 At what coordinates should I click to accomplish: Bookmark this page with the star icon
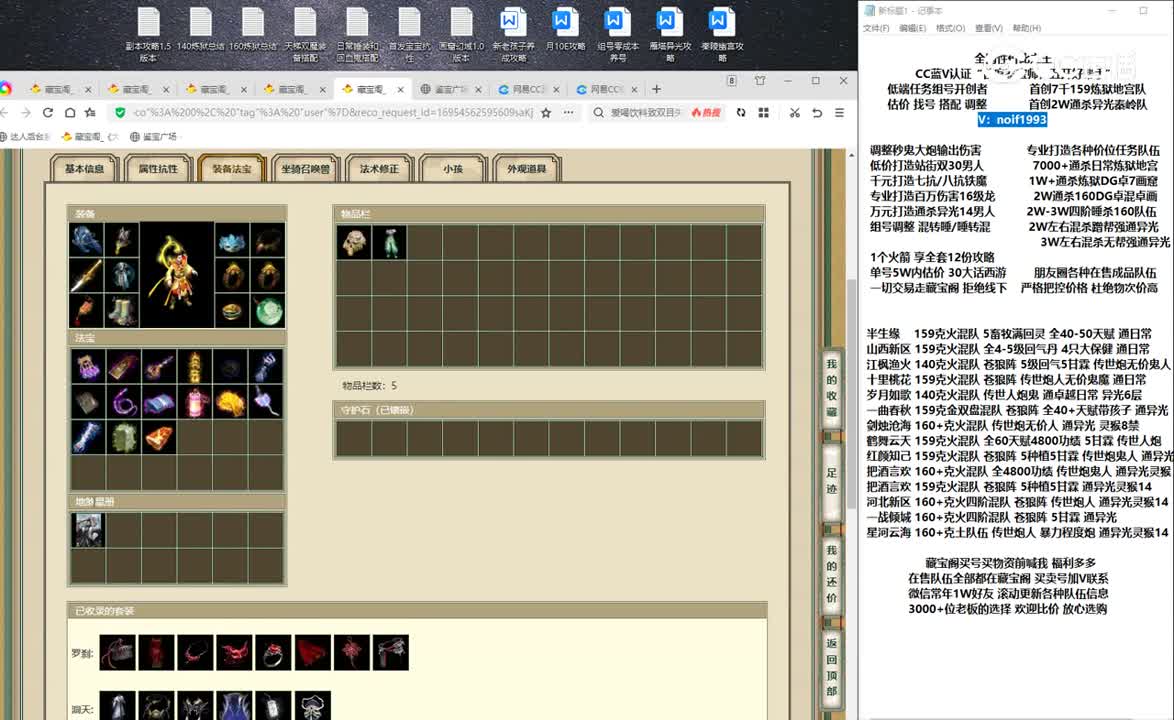coord(547,112)
